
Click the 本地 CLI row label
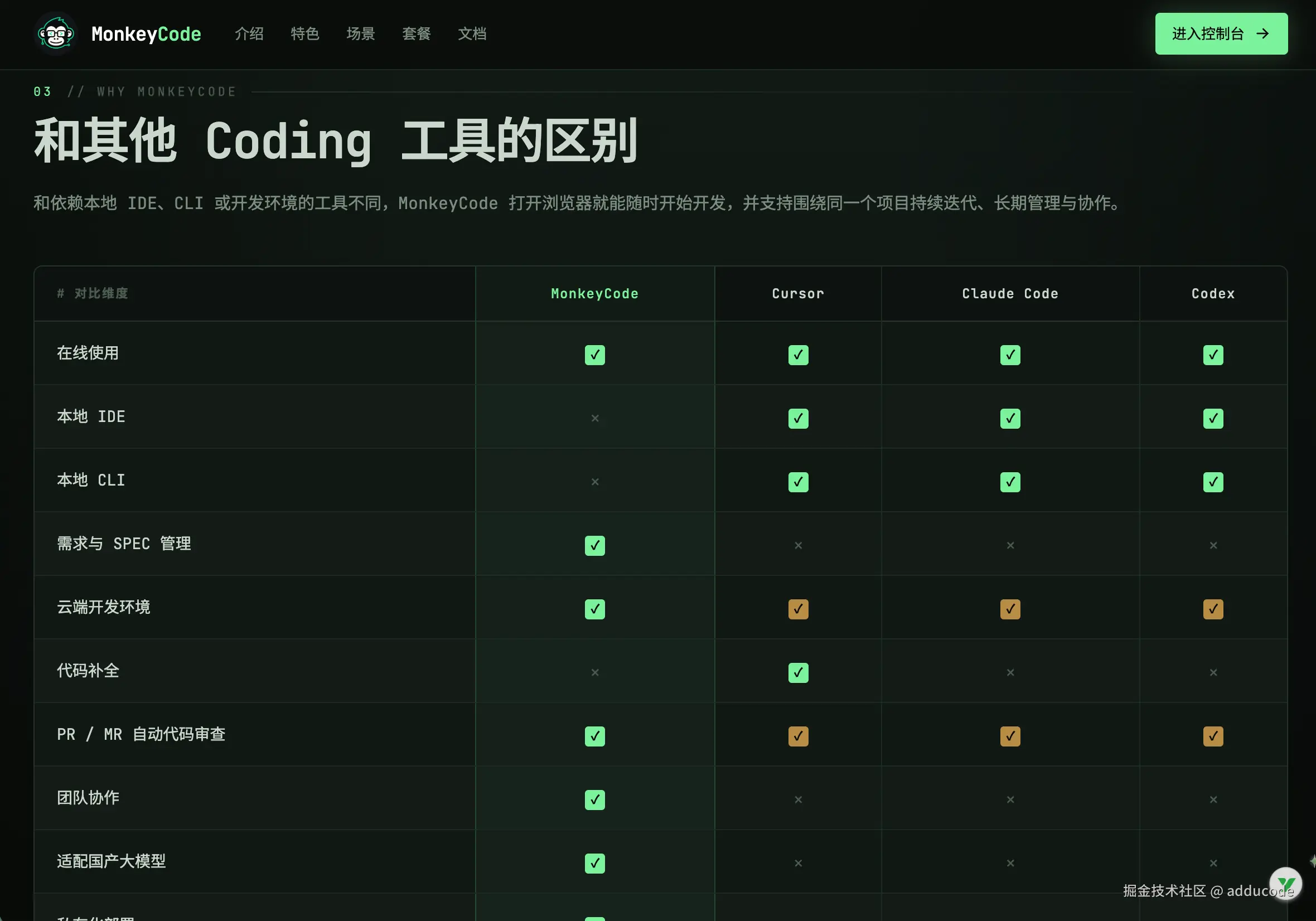(x=90, y=480)
